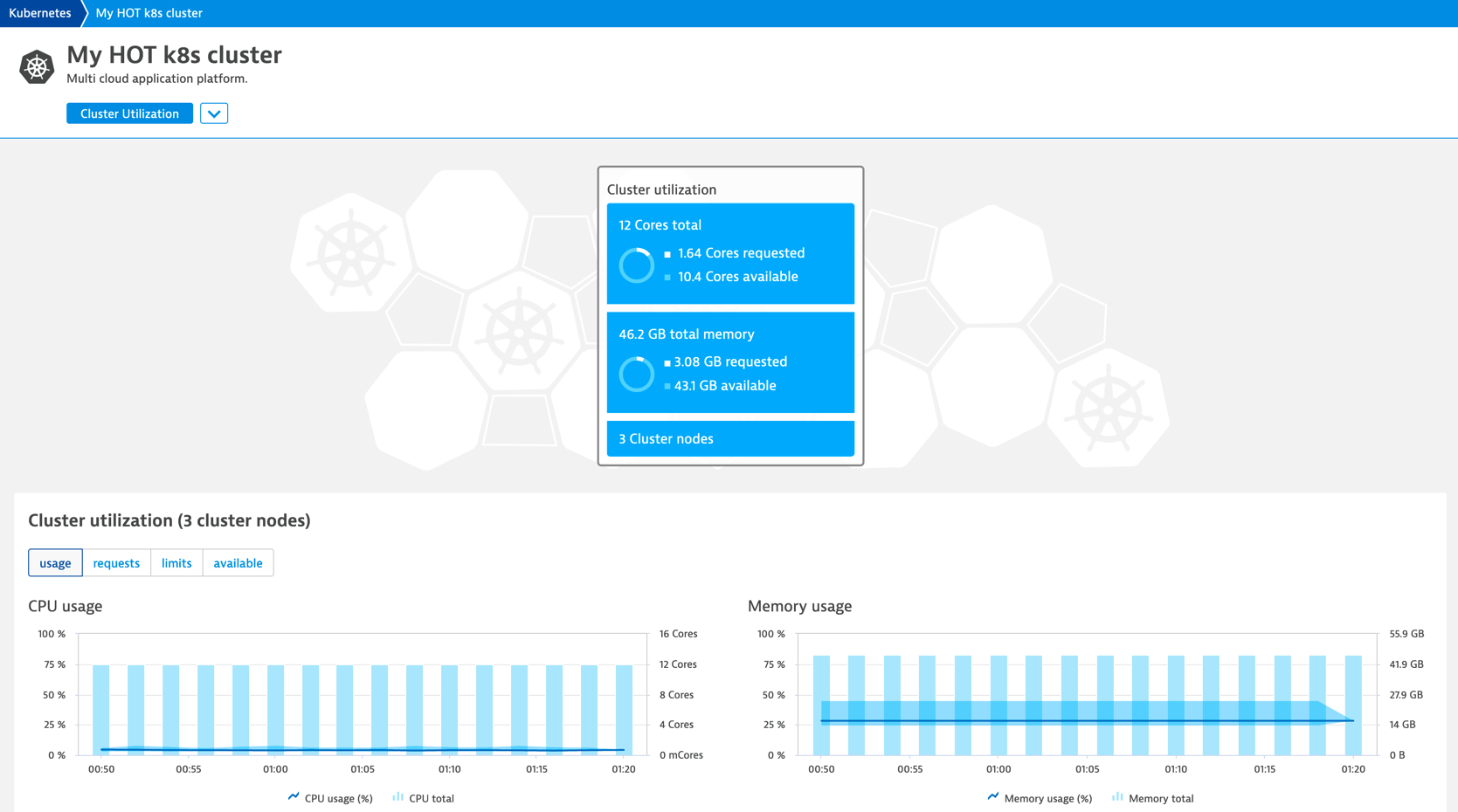This screenshot has height=812, width=1458.
Task: Click the 12 Cores axis label
Action: click(x=678, y=664)
